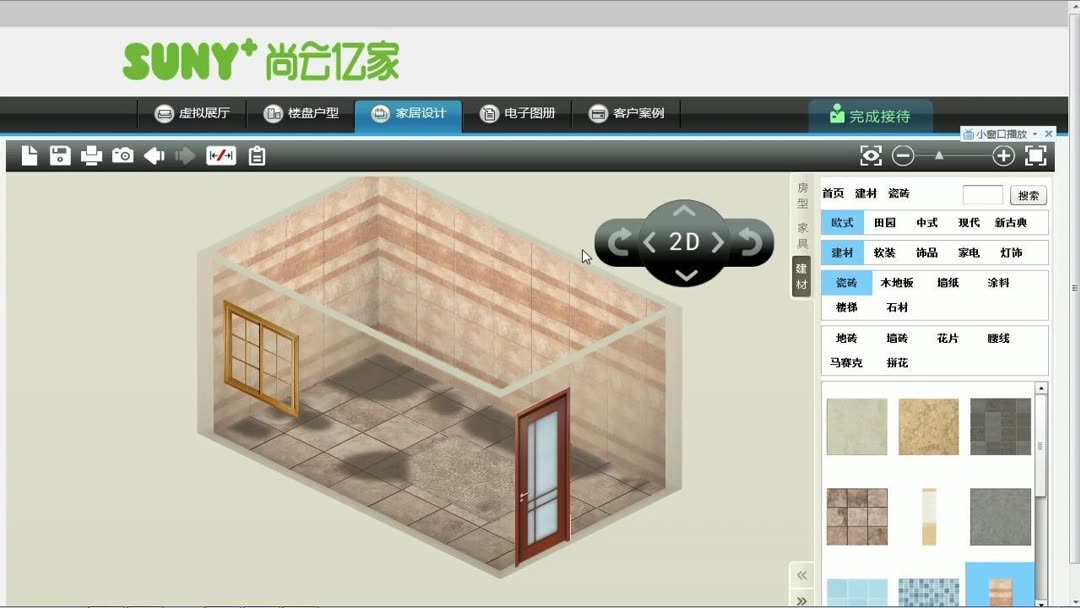
Task: Enter fullscreen view with the frame icon
Action: point(1036,156)
